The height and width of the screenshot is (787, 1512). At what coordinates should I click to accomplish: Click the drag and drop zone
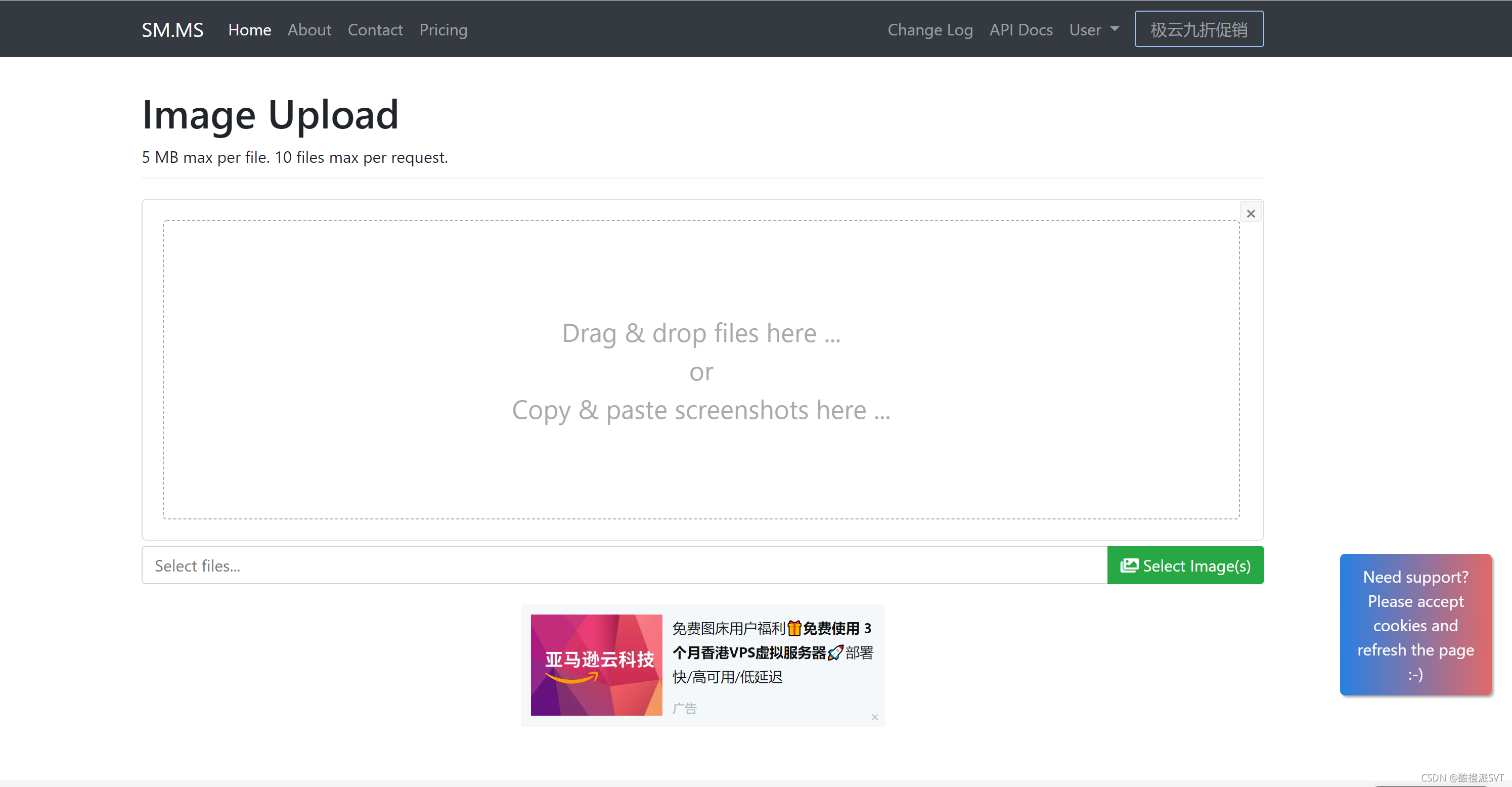tap(701, 370)
